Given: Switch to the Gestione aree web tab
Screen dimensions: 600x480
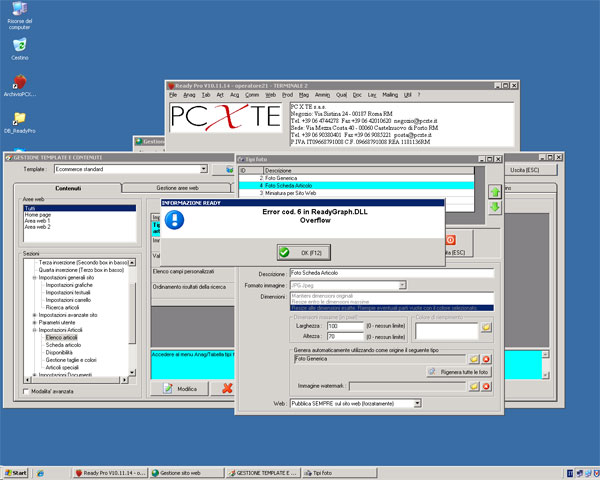Looking at the screenshot, I should click(x=177, y=188).
